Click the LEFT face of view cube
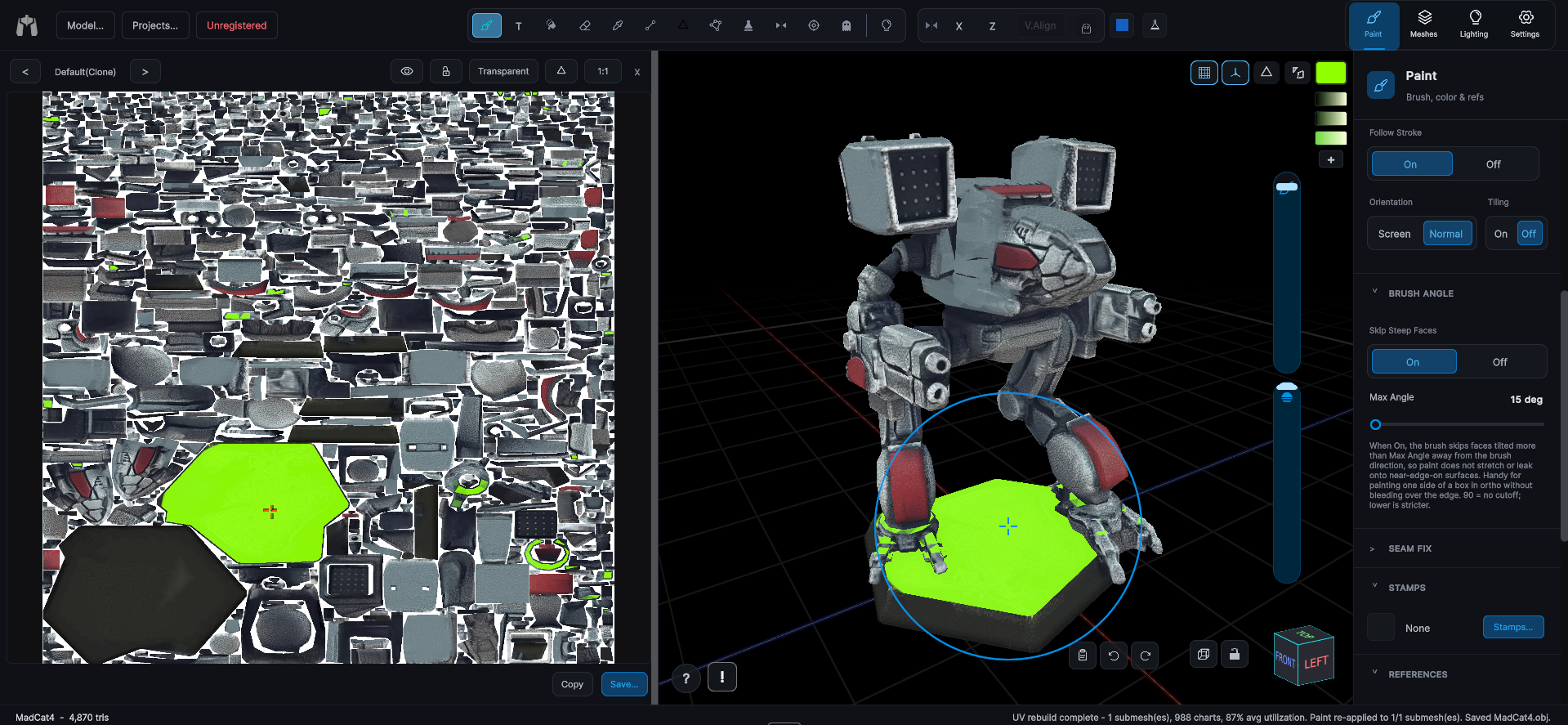The image size is (1568, 725). tap(1316, 662)
